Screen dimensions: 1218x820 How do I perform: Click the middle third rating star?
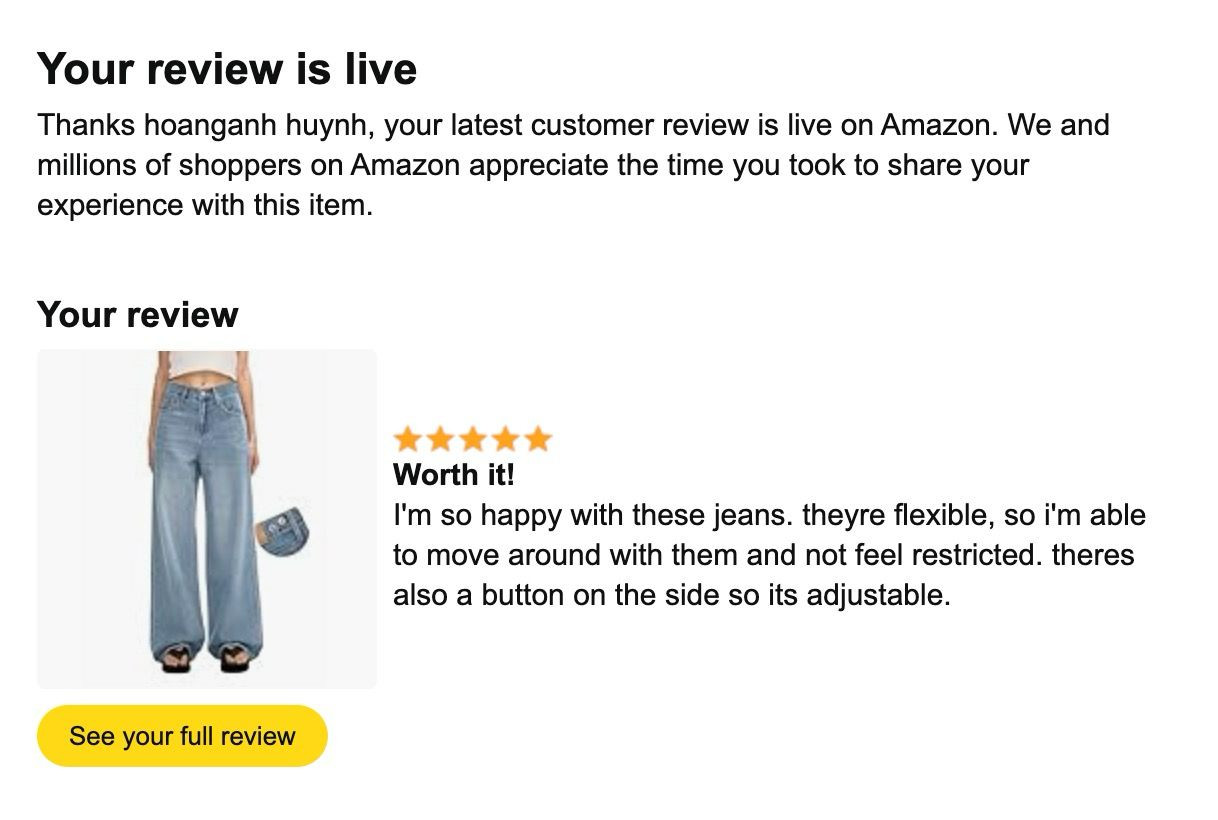tap(473, 439)
